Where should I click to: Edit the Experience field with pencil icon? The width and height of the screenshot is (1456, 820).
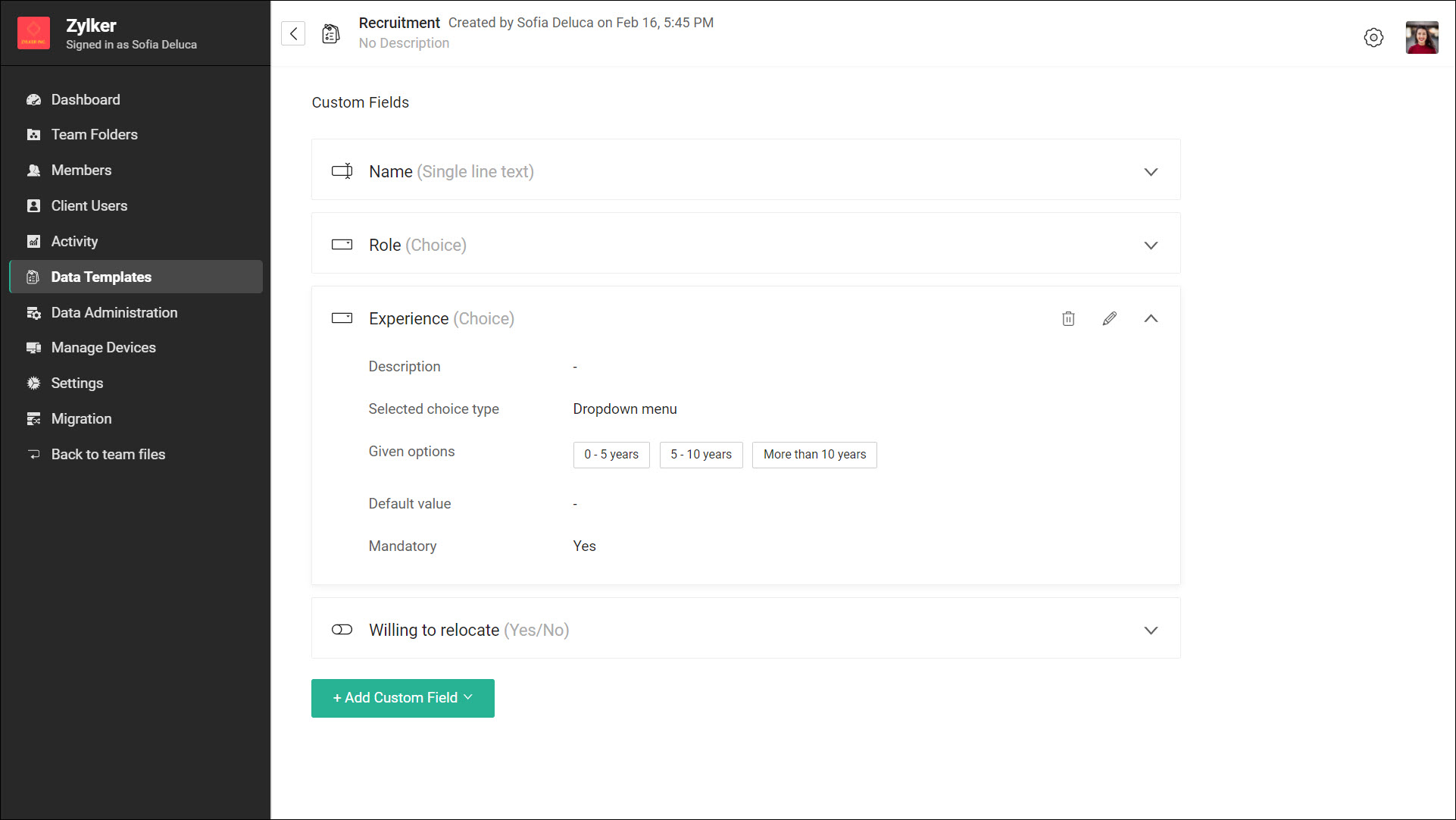click(1109, 319)
